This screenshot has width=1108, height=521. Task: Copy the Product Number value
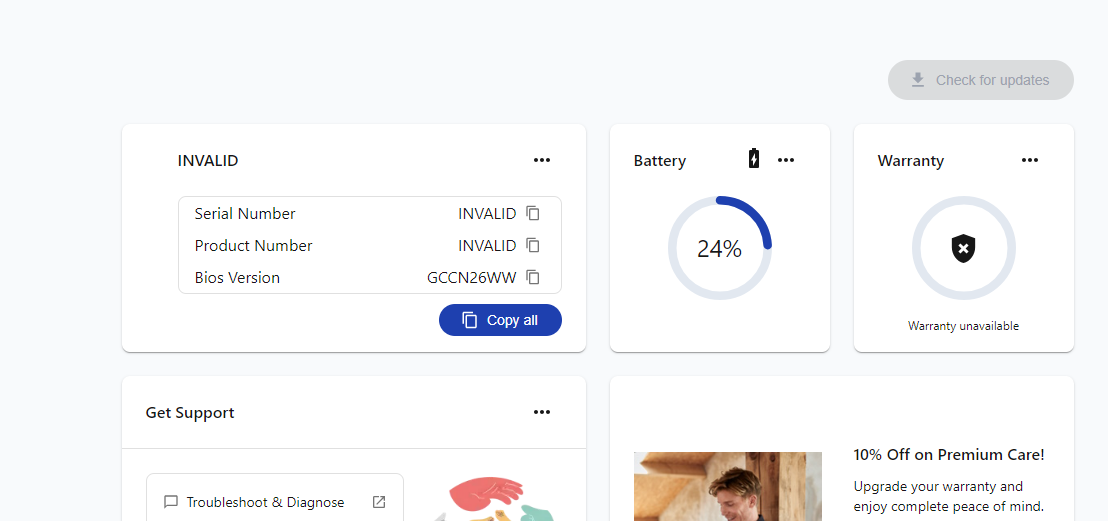(533, 245)
